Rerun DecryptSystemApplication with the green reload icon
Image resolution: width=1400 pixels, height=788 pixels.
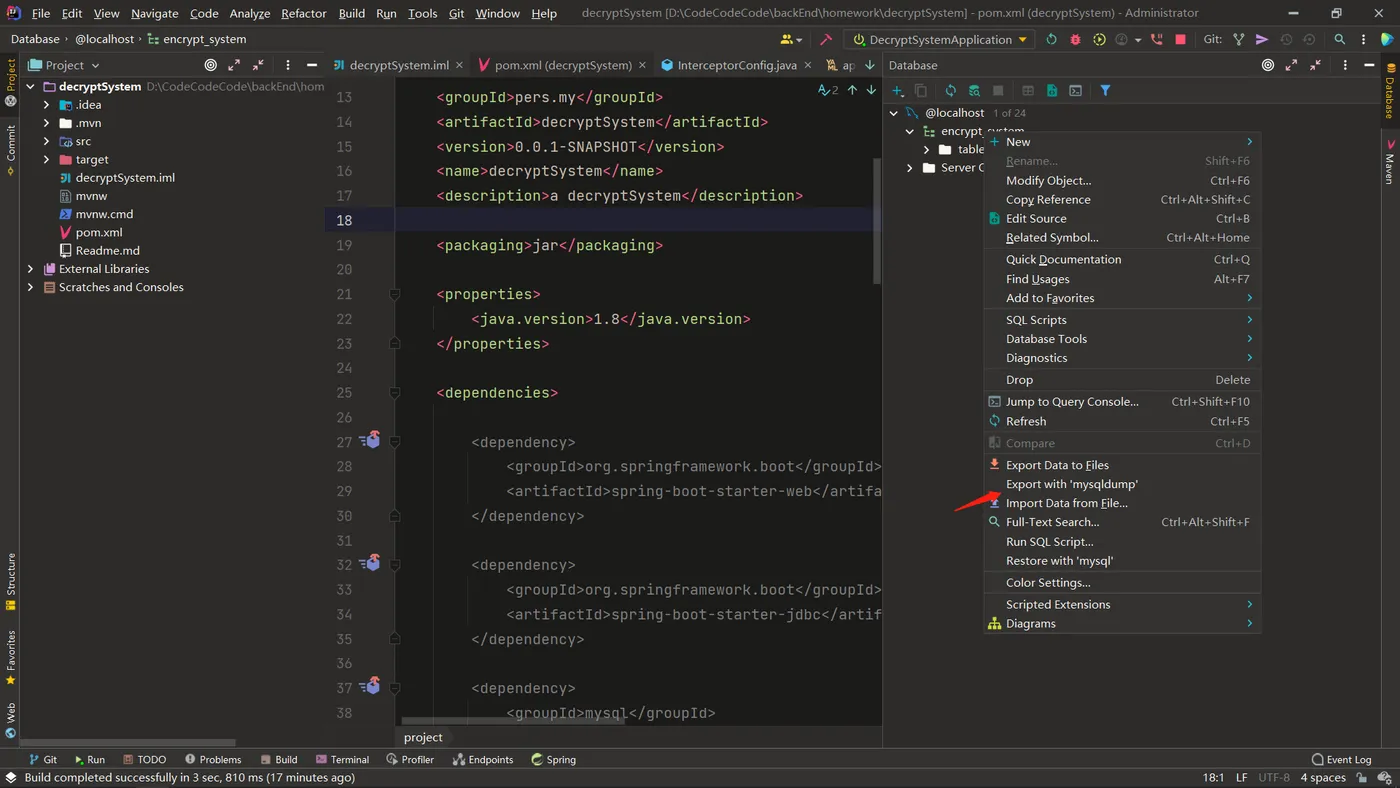[x=1051, y=39]
